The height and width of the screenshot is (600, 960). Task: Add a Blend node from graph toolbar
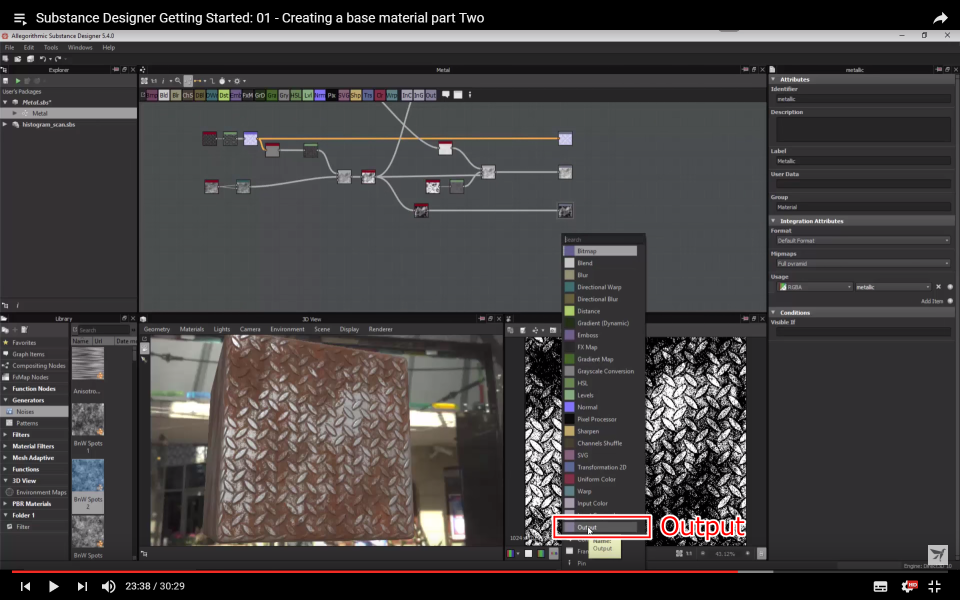(x=164, y=95)
